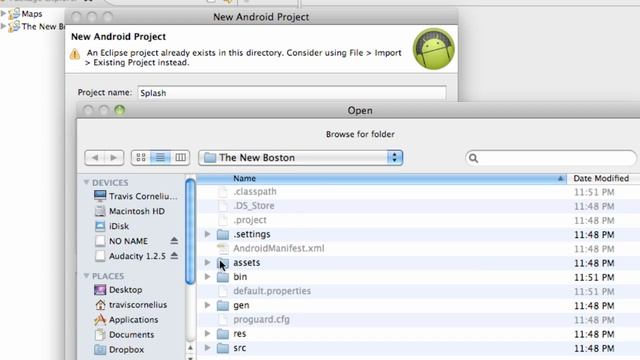Eject the NO NAME volume
The width and height of the screenshot is (640, 360).
(174, 240)
